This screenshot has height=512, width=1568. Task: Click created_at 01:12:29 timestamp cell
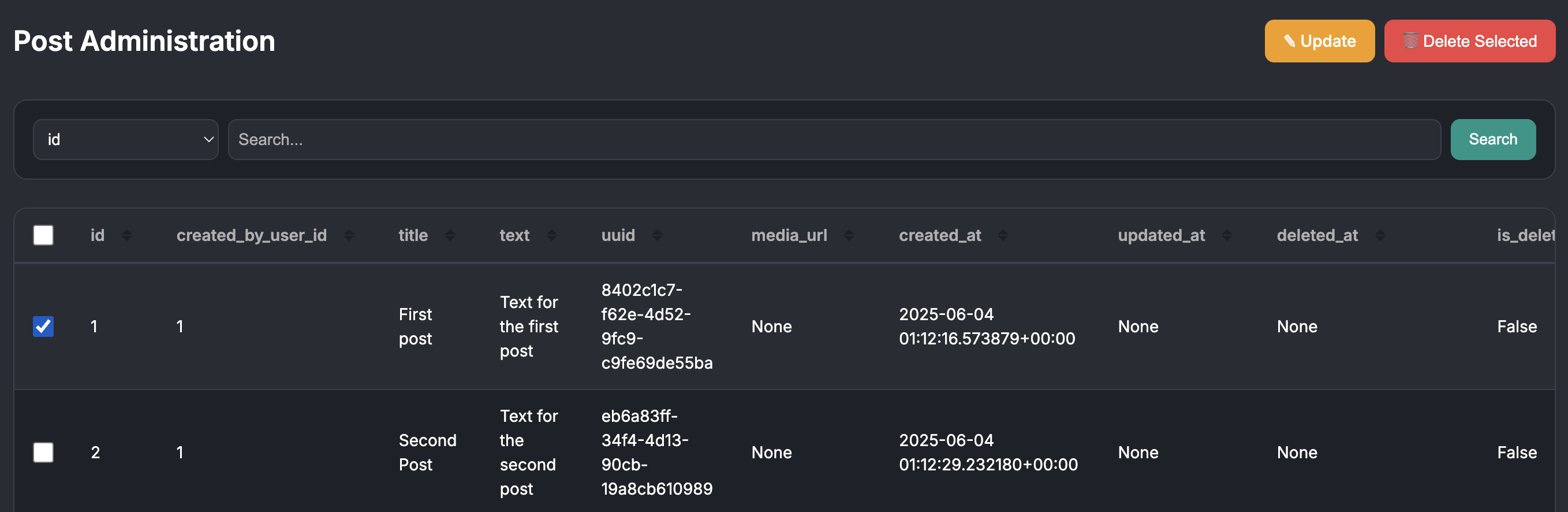(988, 452)
